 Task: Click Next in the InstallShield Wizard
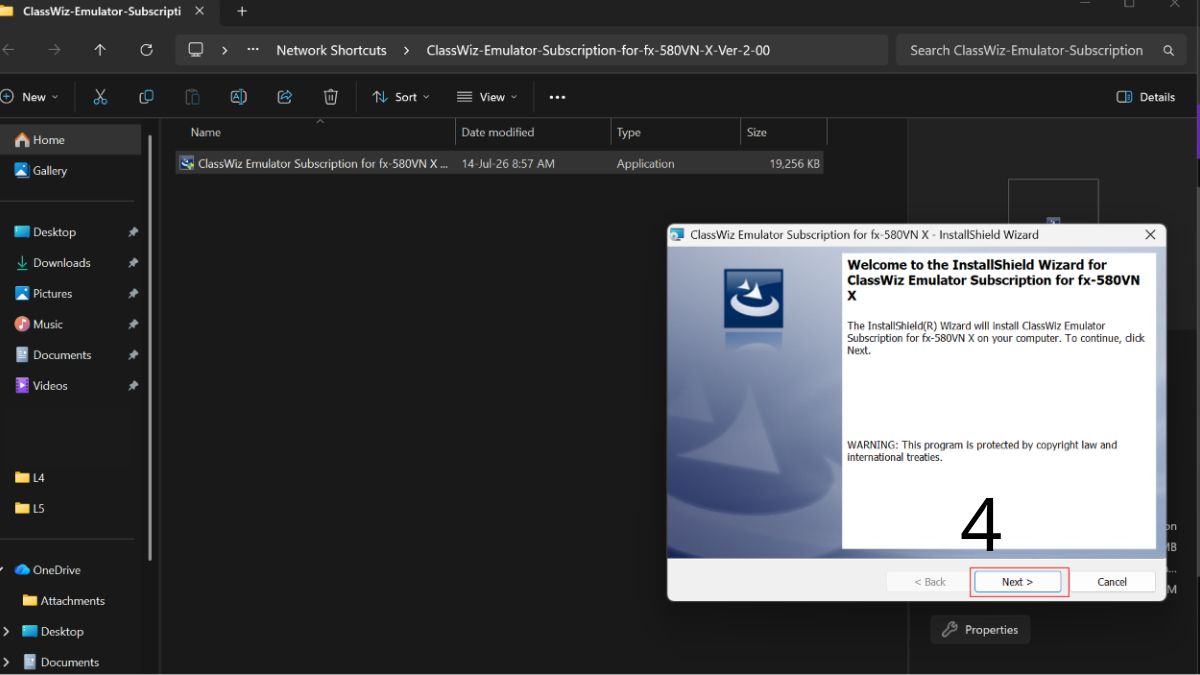coord(1017,582)
